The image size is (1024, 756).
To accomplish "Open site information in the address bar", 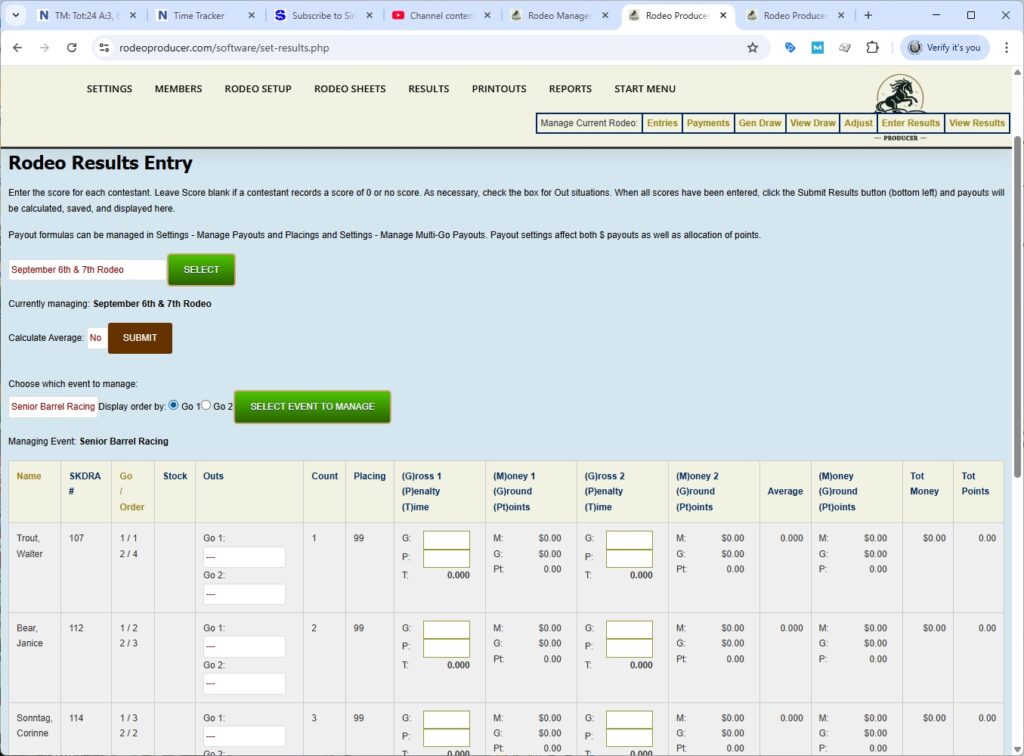I will (x=106, y=47).
